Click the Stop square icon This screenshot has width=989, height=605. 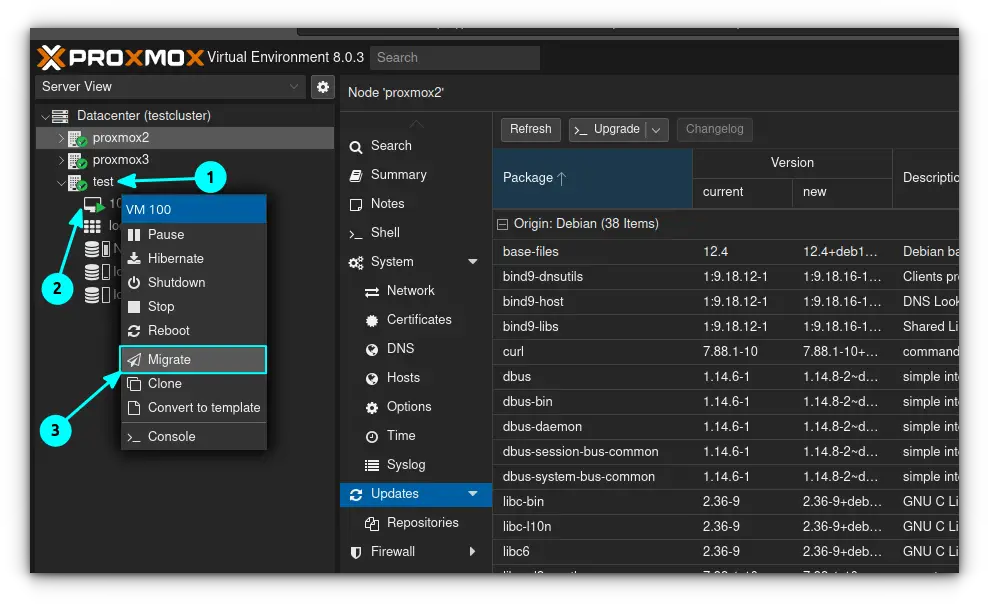(134, 307)
